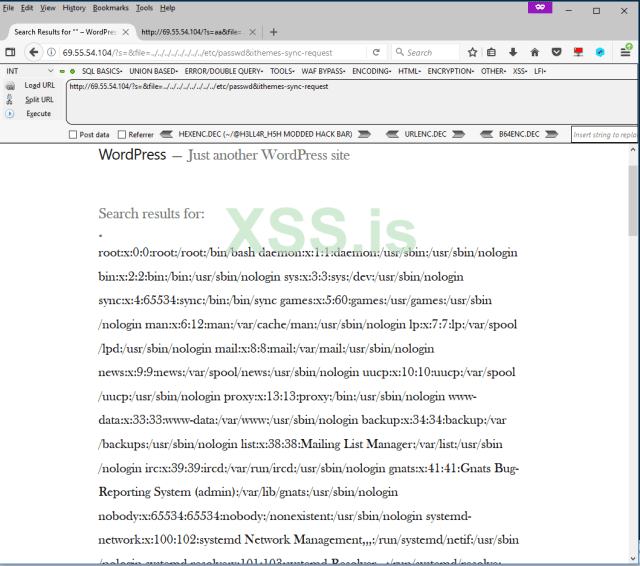Click the green dot HackBar indicator
Viewport: 640px width, 566px height.
pos(72,71)
